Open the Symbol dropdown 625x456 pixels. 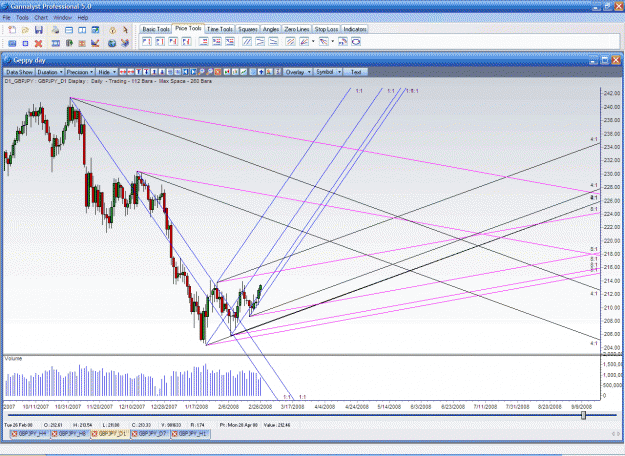coord(328,72)
